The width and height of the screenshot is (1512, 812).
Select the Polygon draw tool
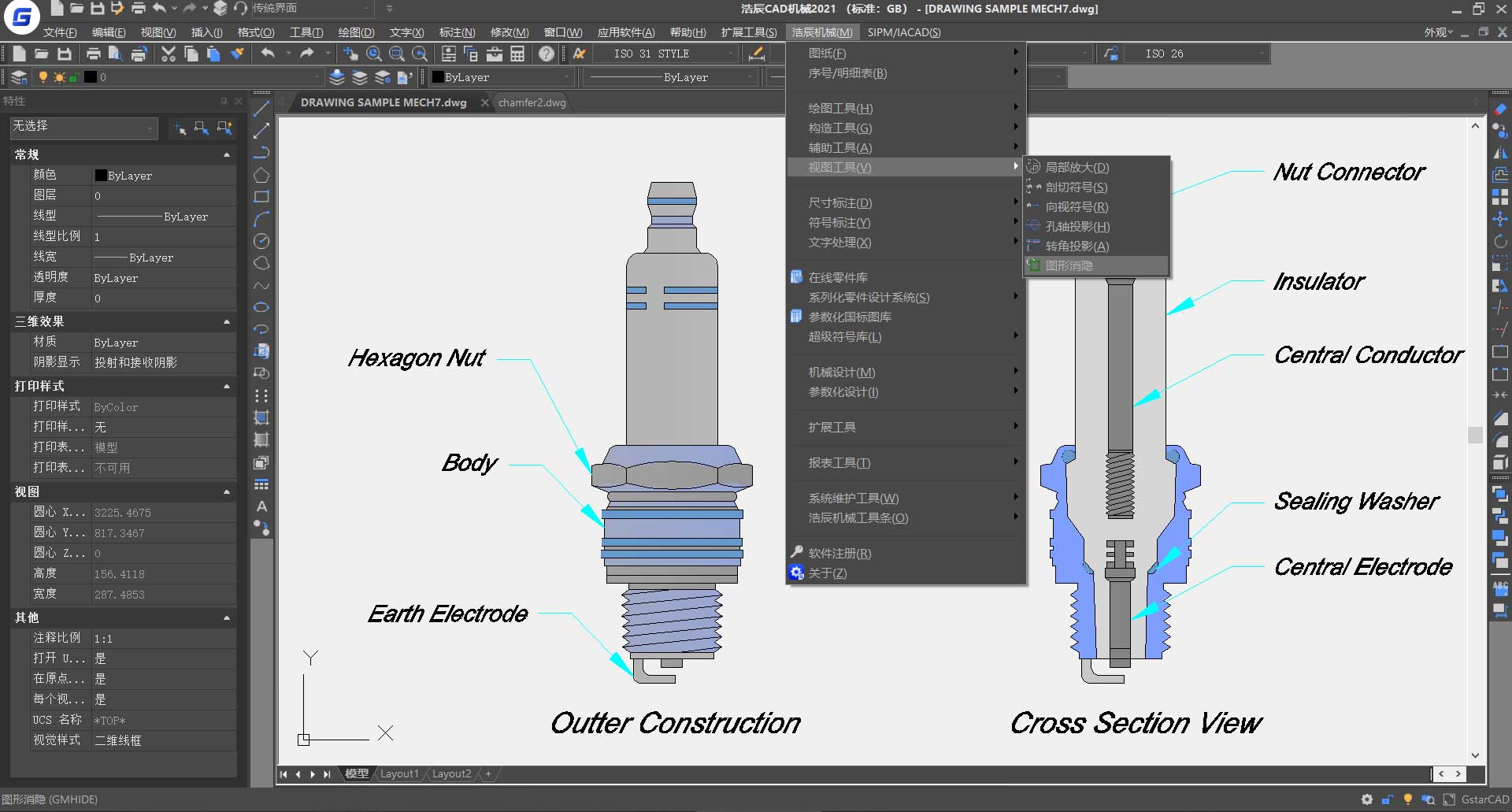coord(261,175)
